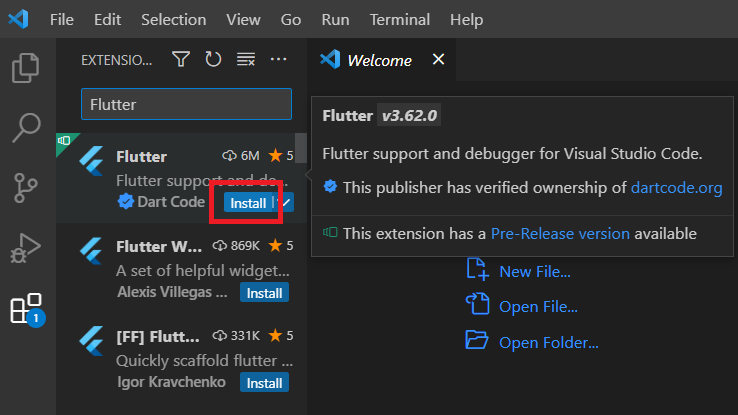Click the extensions search input field

pos(185,104)
